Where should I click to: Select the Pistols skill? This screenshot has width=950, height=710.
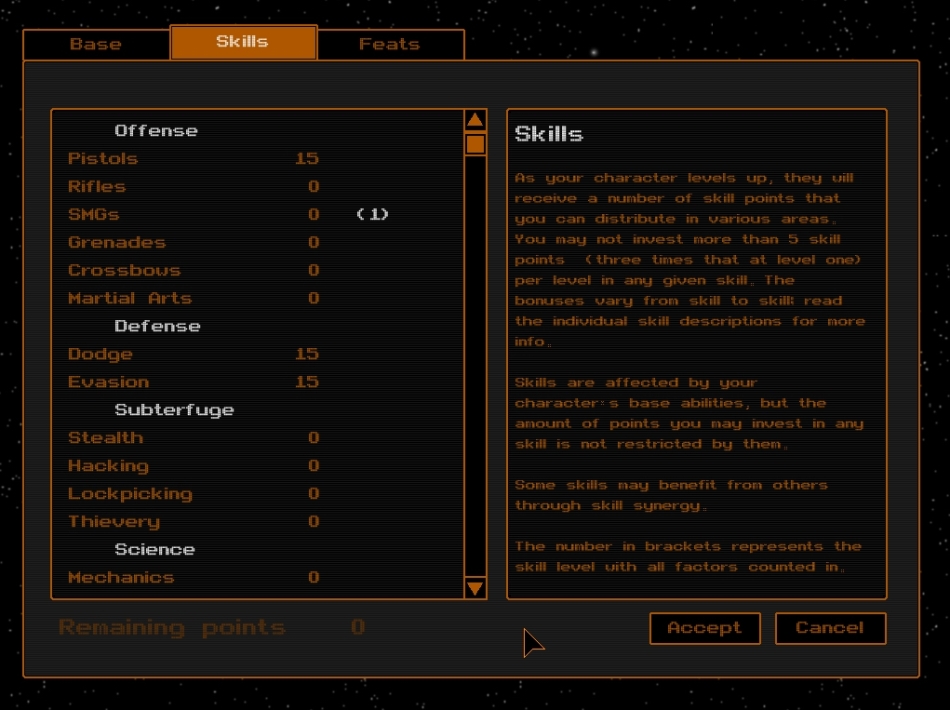pos(103,159)
